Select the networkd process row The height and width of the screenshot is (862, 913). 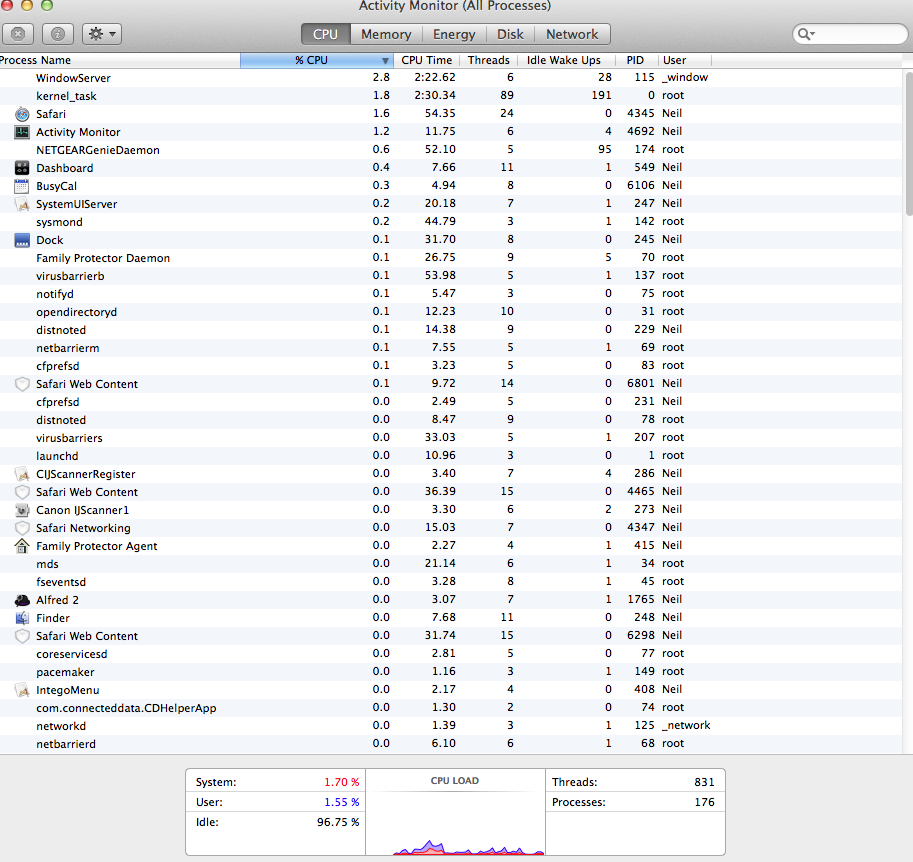[x=451, y=726]
